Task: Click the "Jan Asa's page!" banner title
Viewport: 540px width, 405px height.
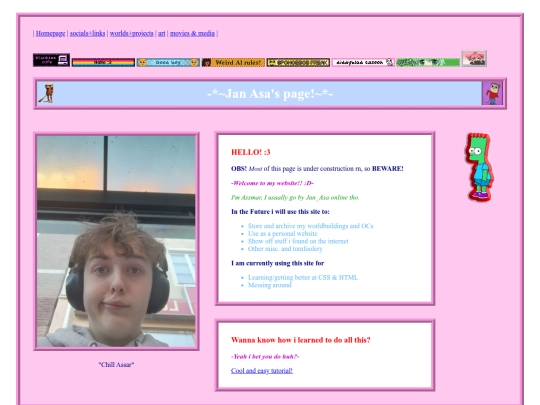Action: 270,93
